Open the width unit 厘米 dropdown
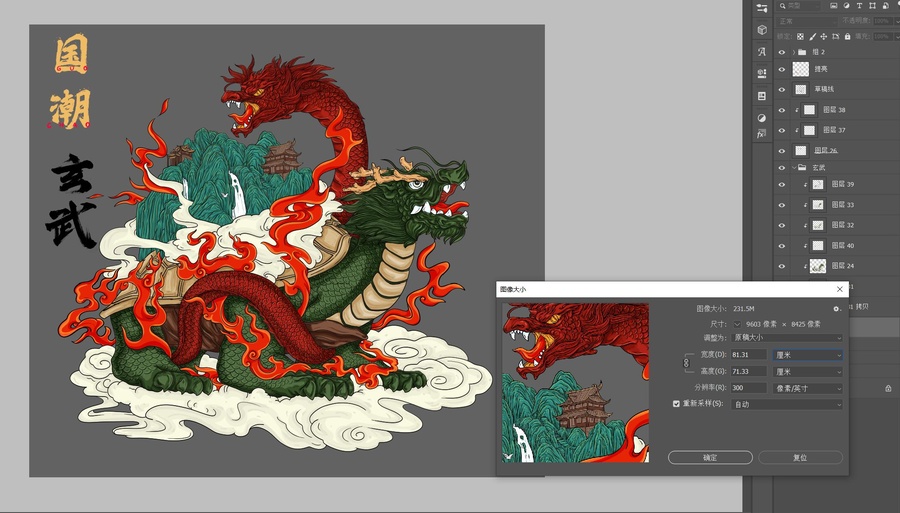Viewport: 900px width, 513px height. tap(808, 355)
